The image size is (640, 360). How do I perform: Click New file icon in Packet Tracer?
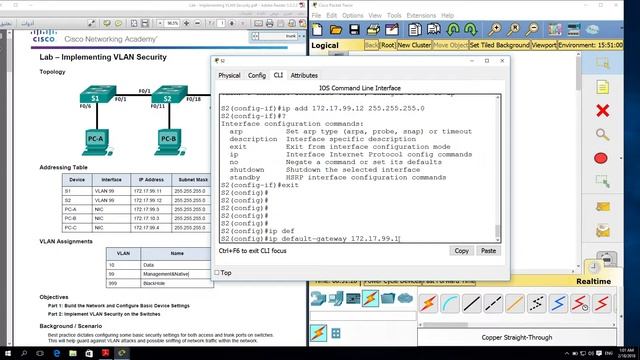(318, 30)
